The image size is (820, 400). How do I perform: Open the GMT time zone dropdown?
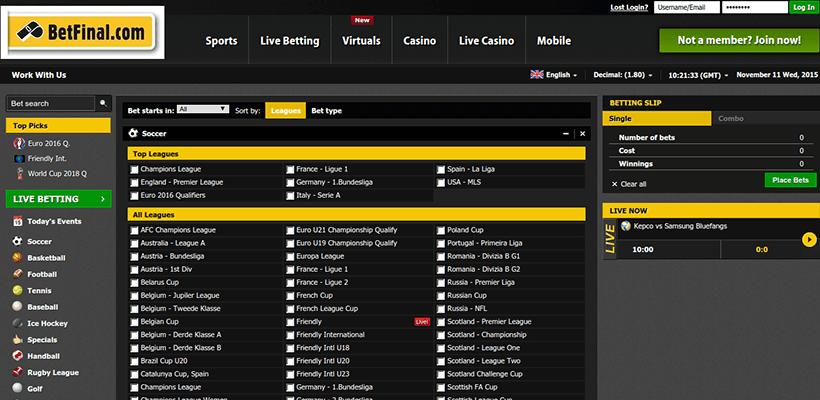(698, 75)
